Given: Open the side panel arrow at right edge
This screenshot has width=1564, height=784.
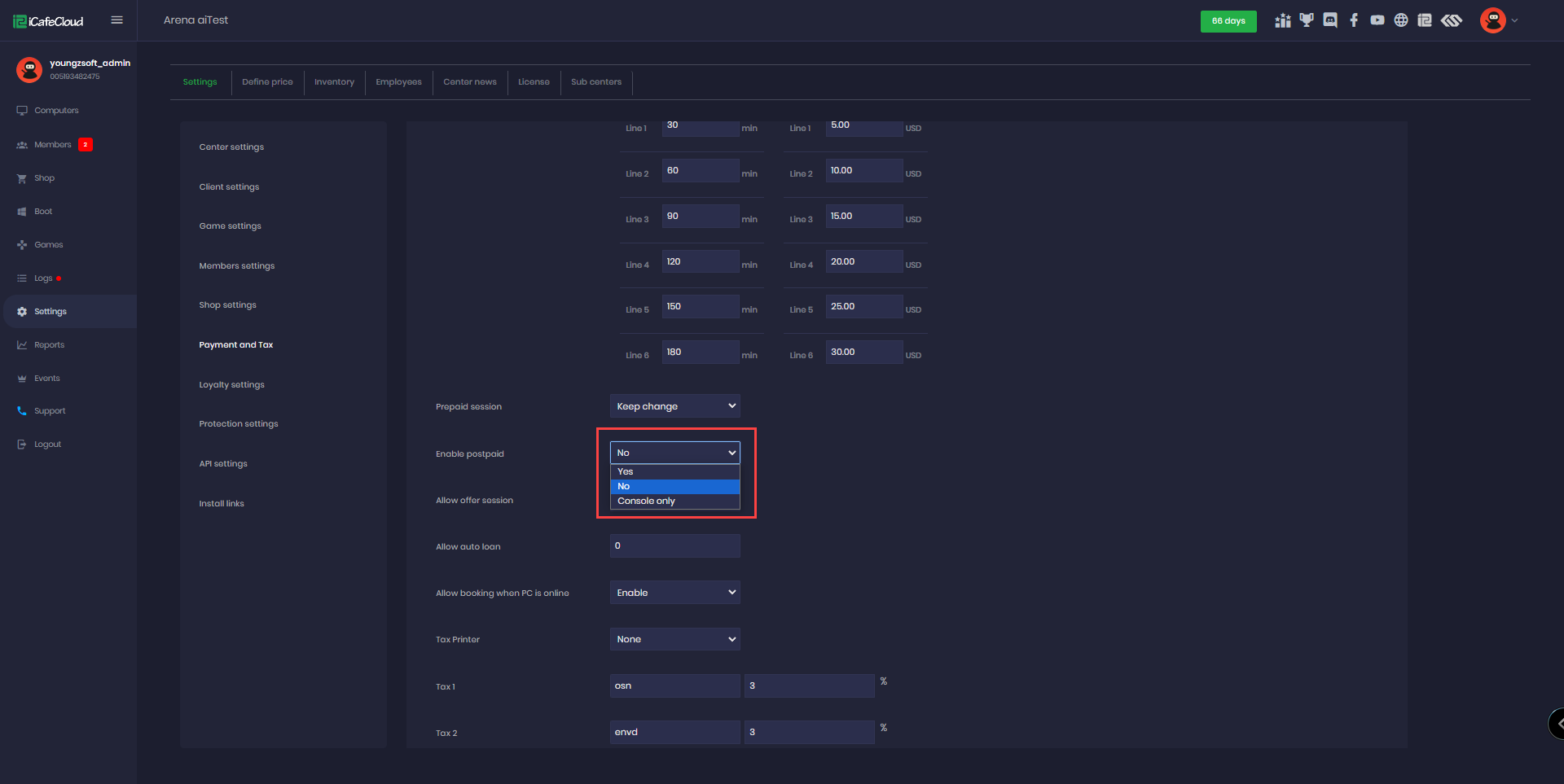Looking at the screenshot, I should [1557, 723].
